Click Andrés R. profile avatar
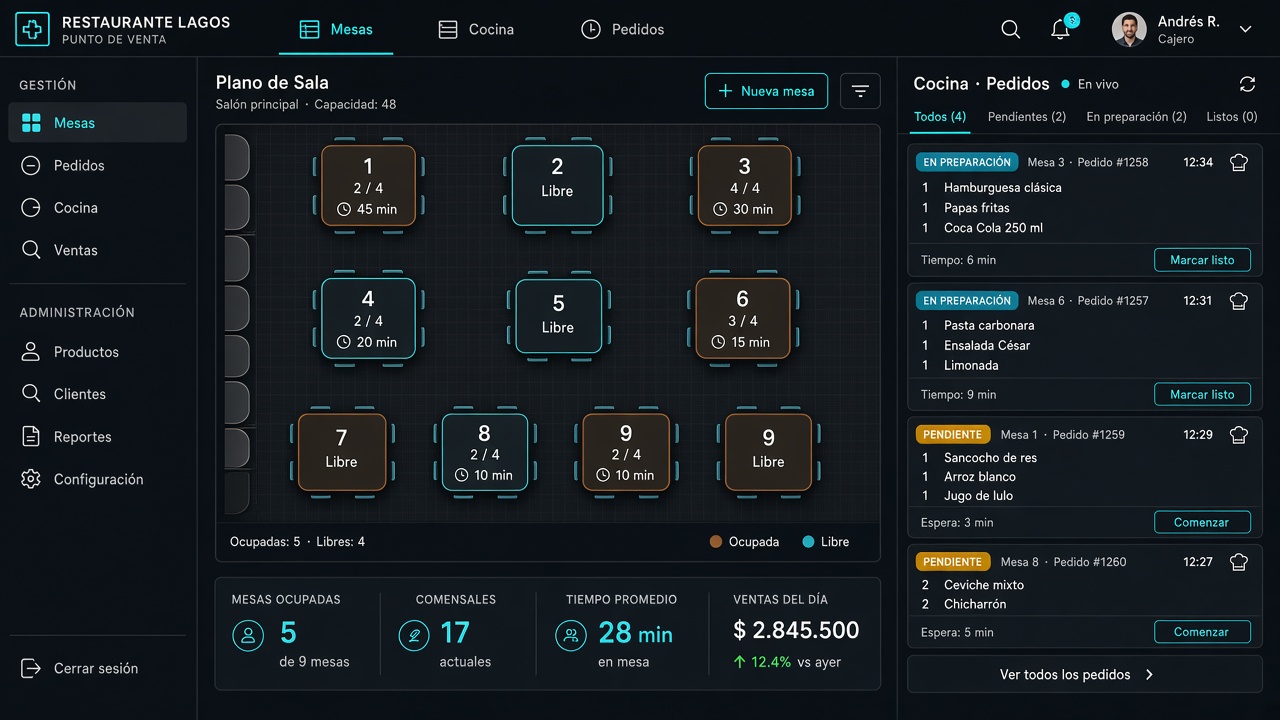This screenshot has height=720, width=1280. click(x=1129, y=30)
